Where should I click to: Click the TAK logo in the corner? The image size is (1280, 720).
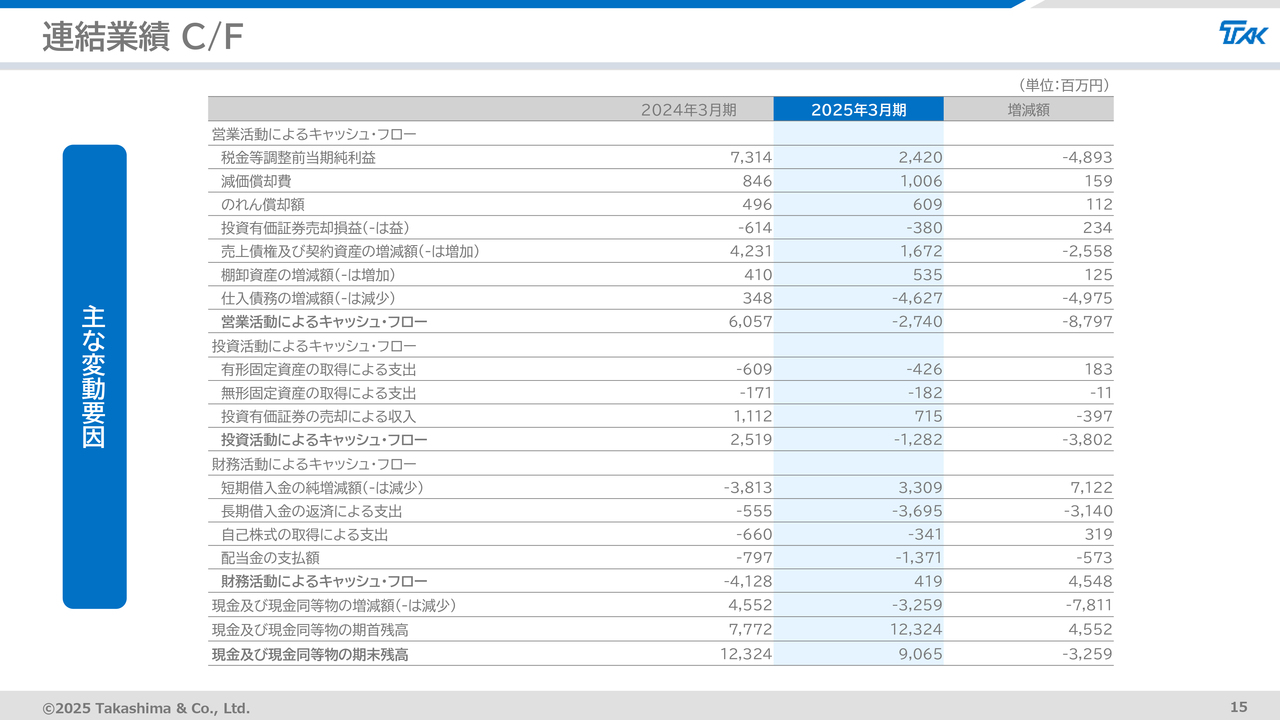coord(1242,33)
